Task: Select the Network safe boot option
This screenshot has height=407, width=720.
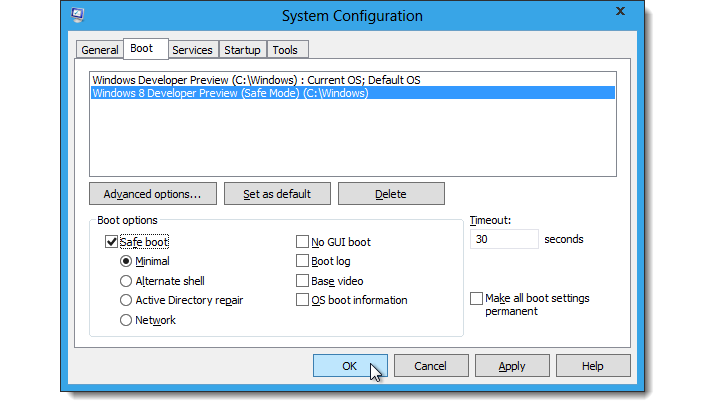Action: coord(126,320)
